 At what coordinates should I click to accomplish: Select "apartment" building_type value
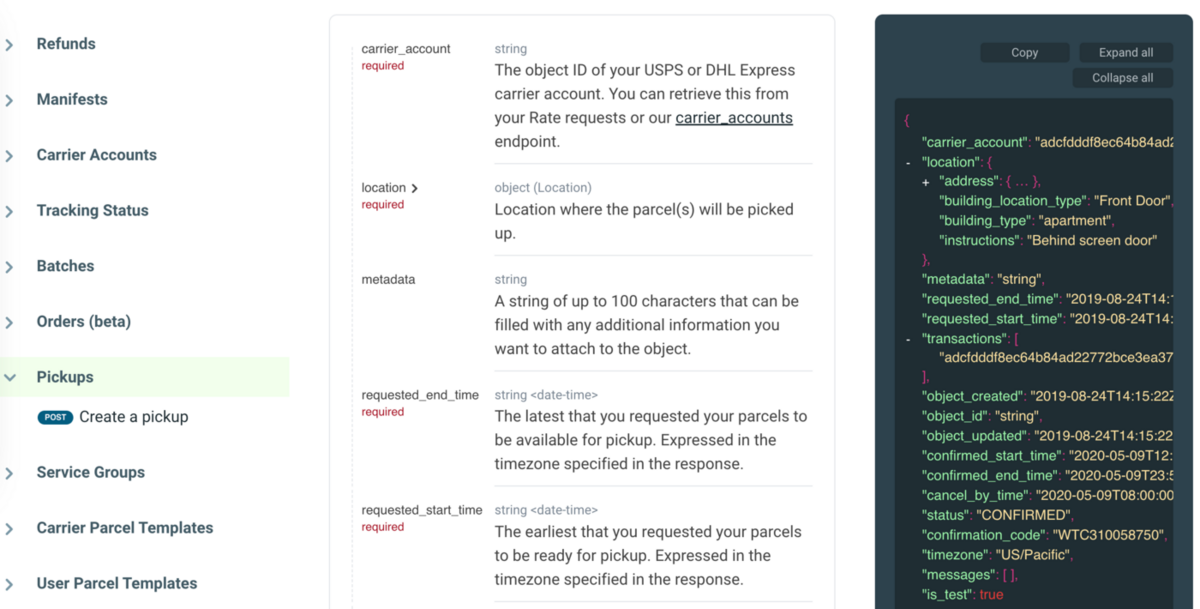pos(1074,221)
